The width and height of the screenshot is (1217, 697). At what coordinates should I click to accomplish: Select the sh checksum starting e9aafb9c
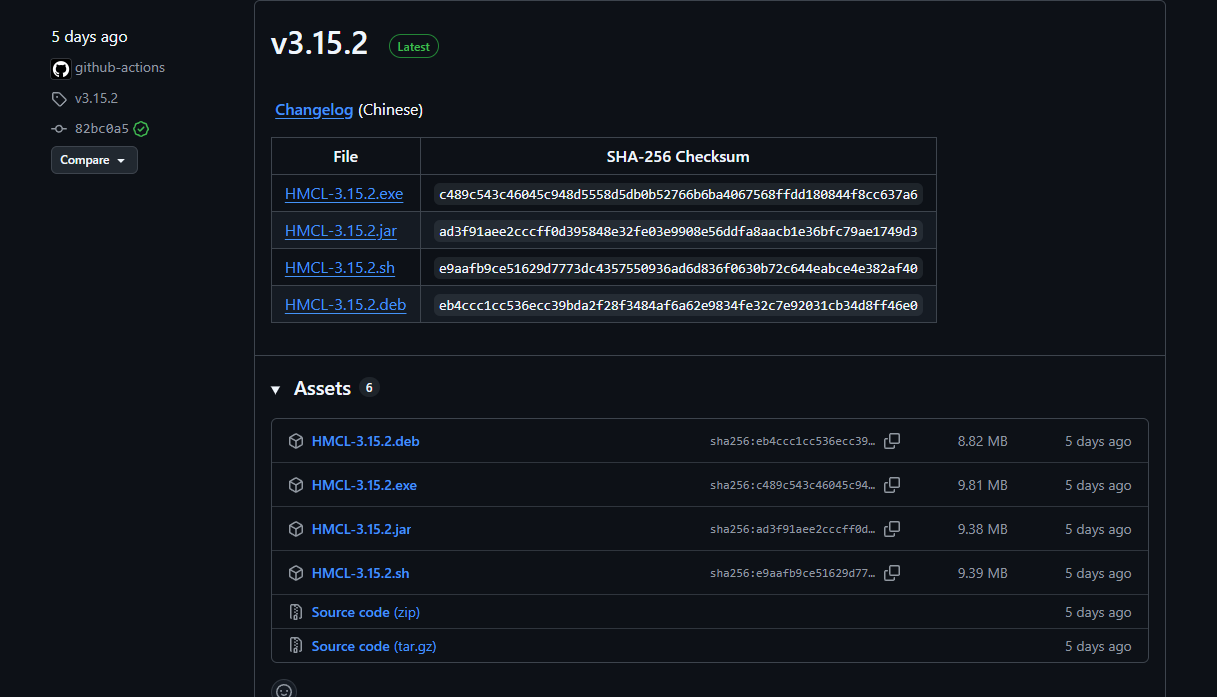click(678, 268)
